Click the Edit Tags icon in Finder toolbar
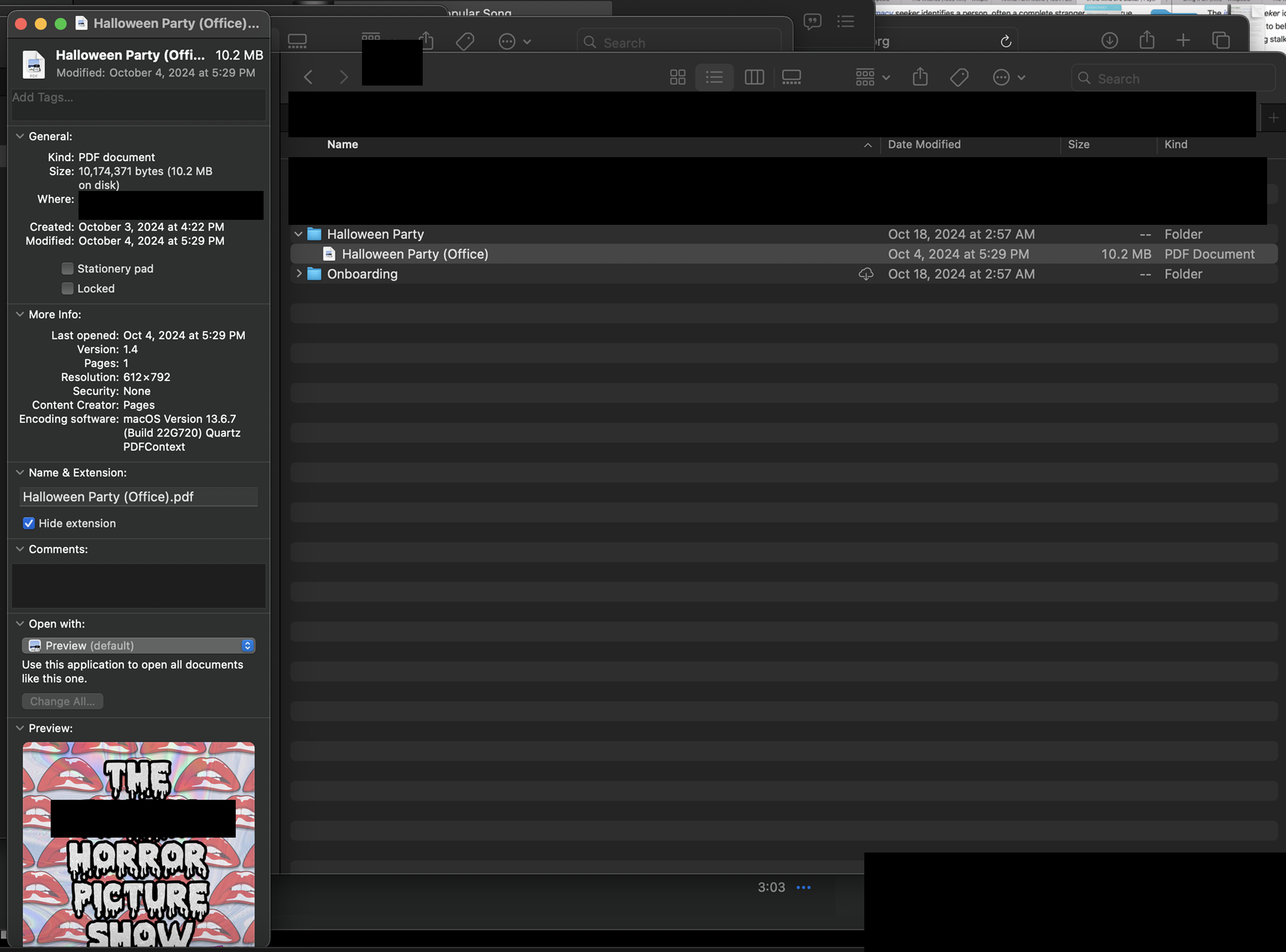 coord(959,77)
